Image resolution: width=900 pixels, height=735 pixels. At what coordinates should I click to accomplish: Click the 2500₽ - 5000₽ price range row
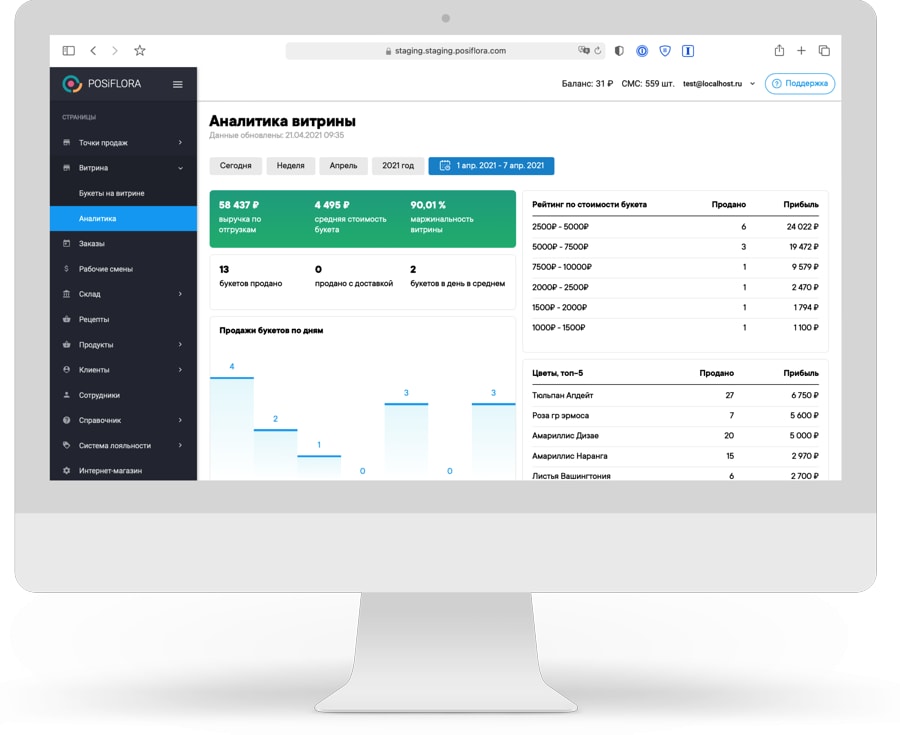click(675, 227)
